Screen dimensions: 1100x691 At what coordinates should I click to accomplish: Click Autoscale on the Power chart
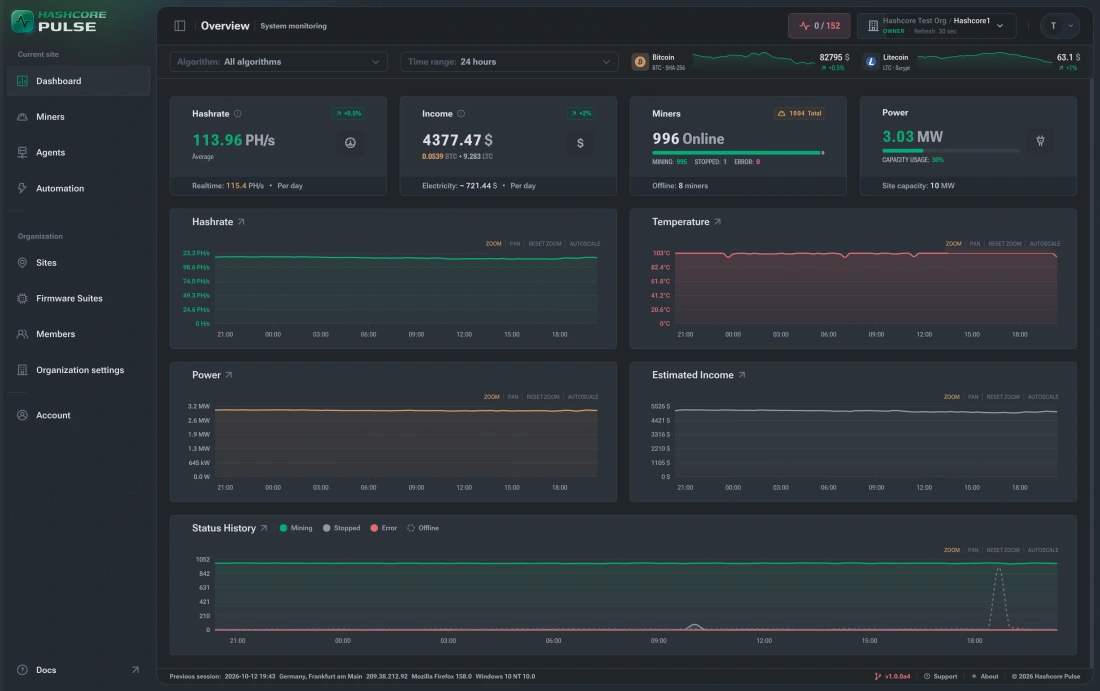point(583,397)
